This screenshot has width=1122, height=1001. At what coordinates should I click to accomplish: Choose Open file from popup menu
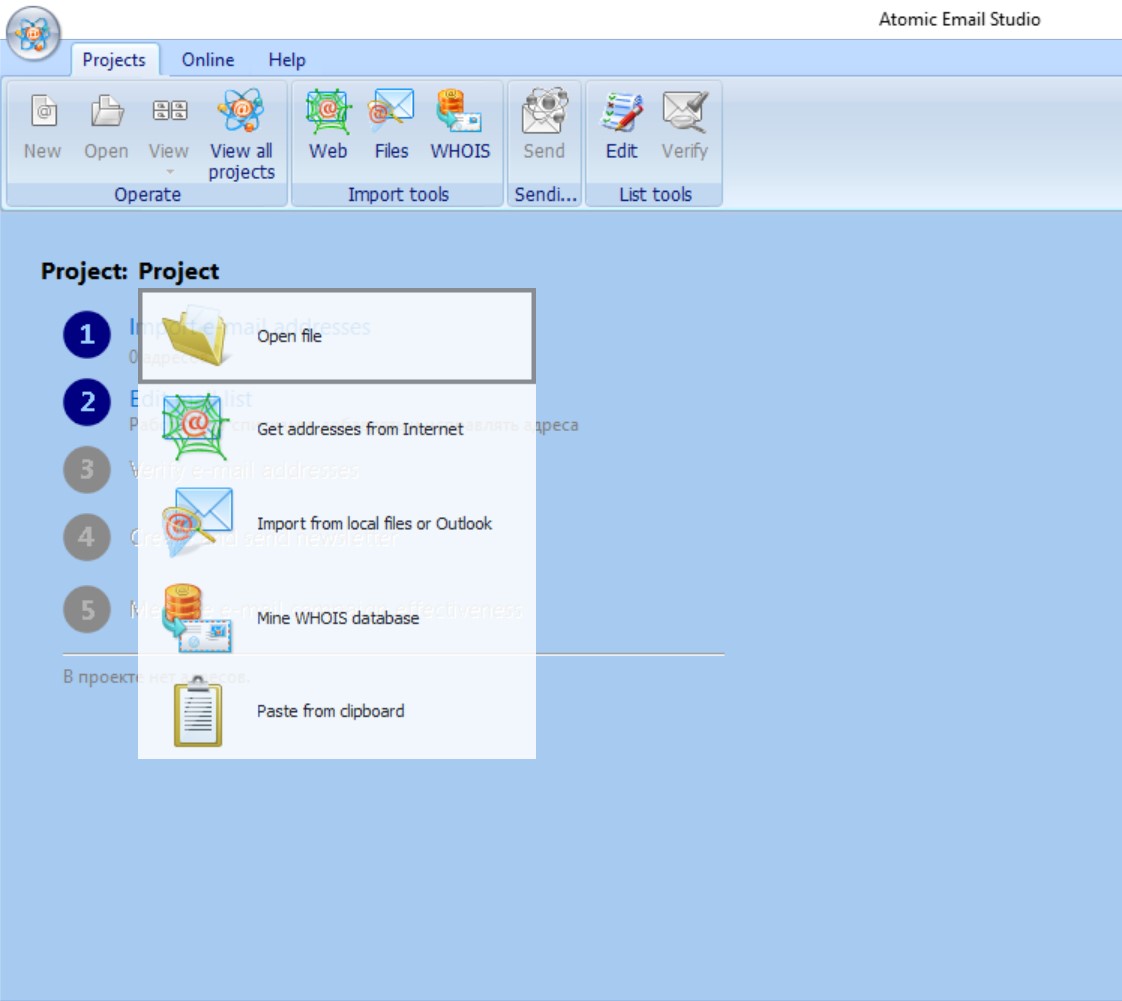(337, 336)
